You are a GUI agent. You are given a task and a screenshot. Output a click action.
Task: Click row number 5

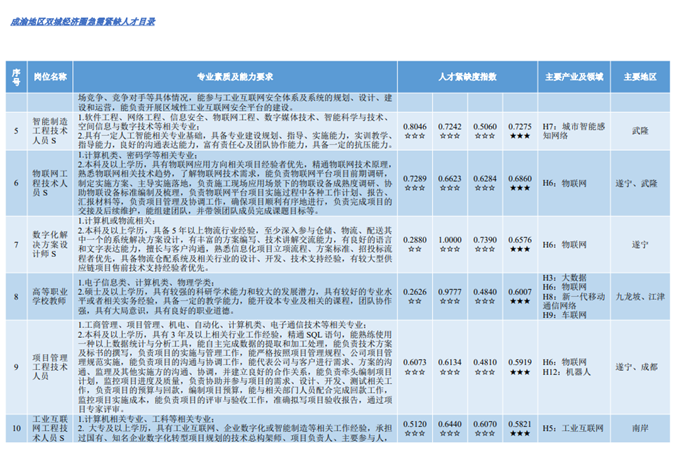pyautogui.click(x=16, y=131)
